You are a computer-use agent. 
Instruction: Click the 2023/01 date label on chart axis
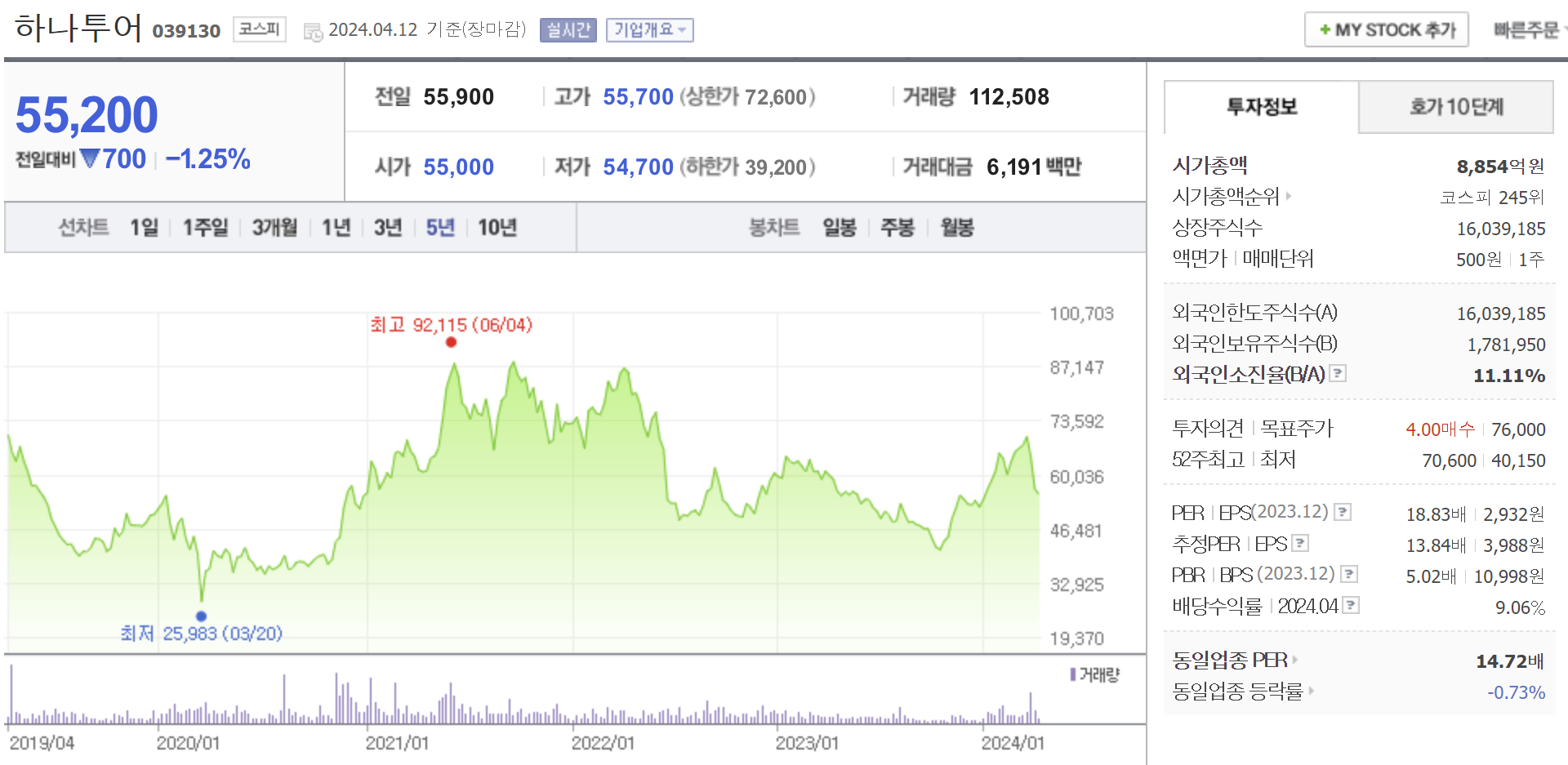(807, 743)
